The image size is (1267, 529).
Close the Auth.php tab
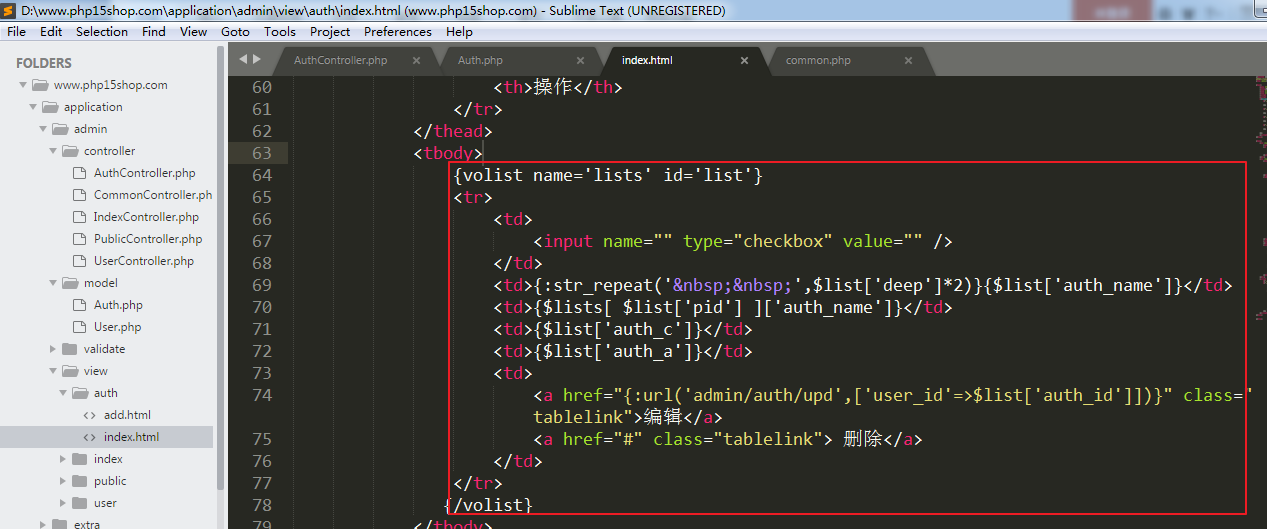pyautogui.click(x=580, y=60)
